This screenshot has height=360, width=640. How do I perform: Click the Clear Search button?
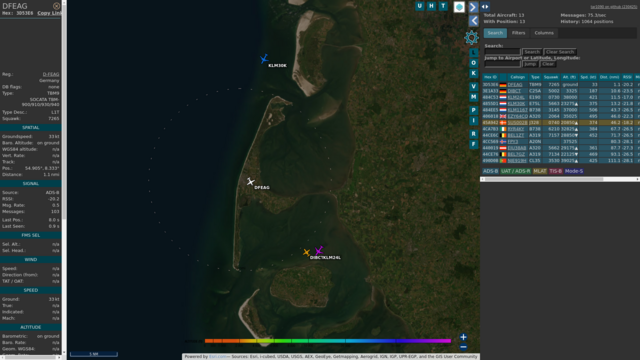[560, 52]
